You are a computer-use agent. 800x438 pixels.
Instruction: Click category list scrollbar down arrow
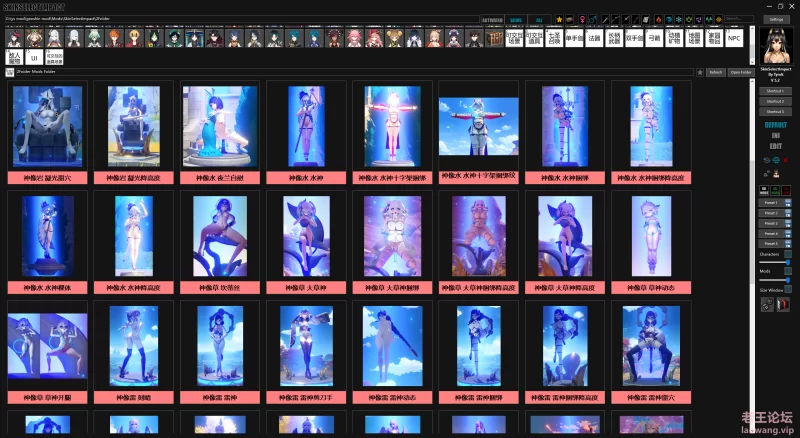(x=752, y=62)
